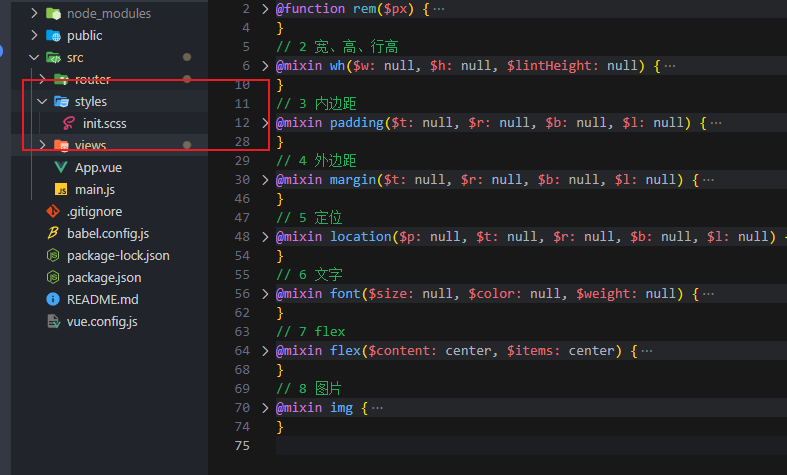Screen dimensions: 787x475
Task: Click the folded ellipsis after rem($px)
Action: (x=439, y=9)
